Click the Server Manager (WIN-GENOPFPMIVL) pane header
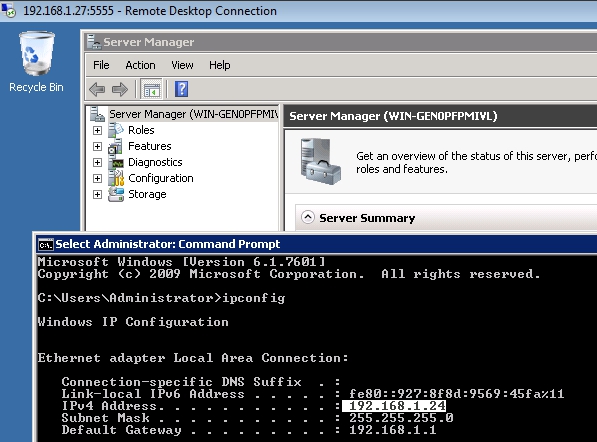The image size is (597, 442). pyautogui.click(x=393, y=116)
